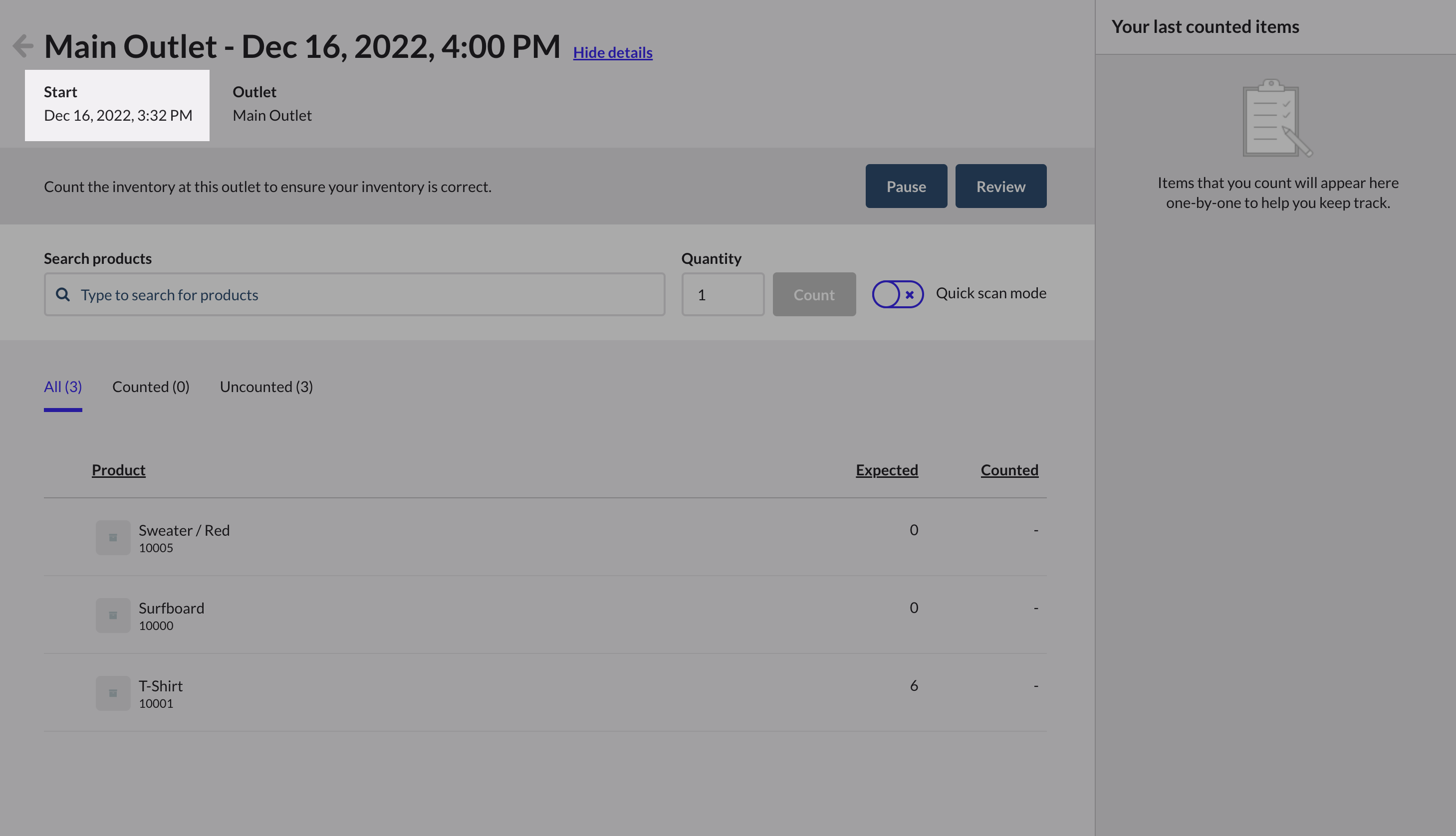Screen dimensions: 1456x836
Task: Click the Sweater / Red product thumbnail
Action: click(113, 537)
